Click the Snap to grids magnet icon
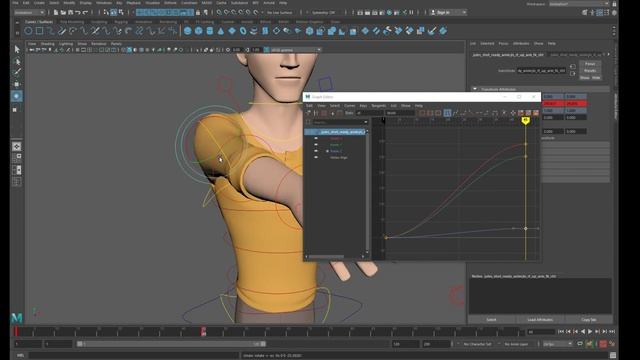Screen dimensions: 640x360 click(219, 13)
